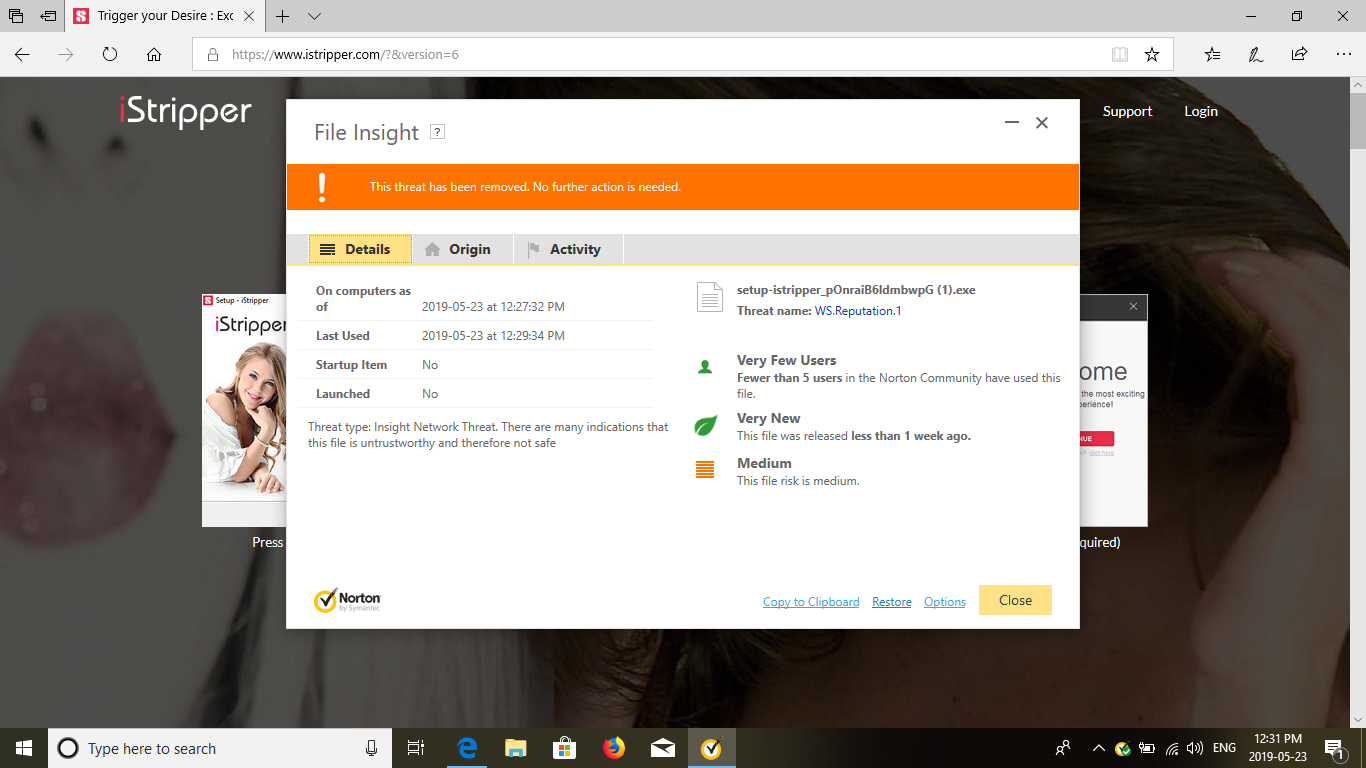Click Norton icon in system tray
This screenshot has width=1366, height=768.
point(1123,748)
